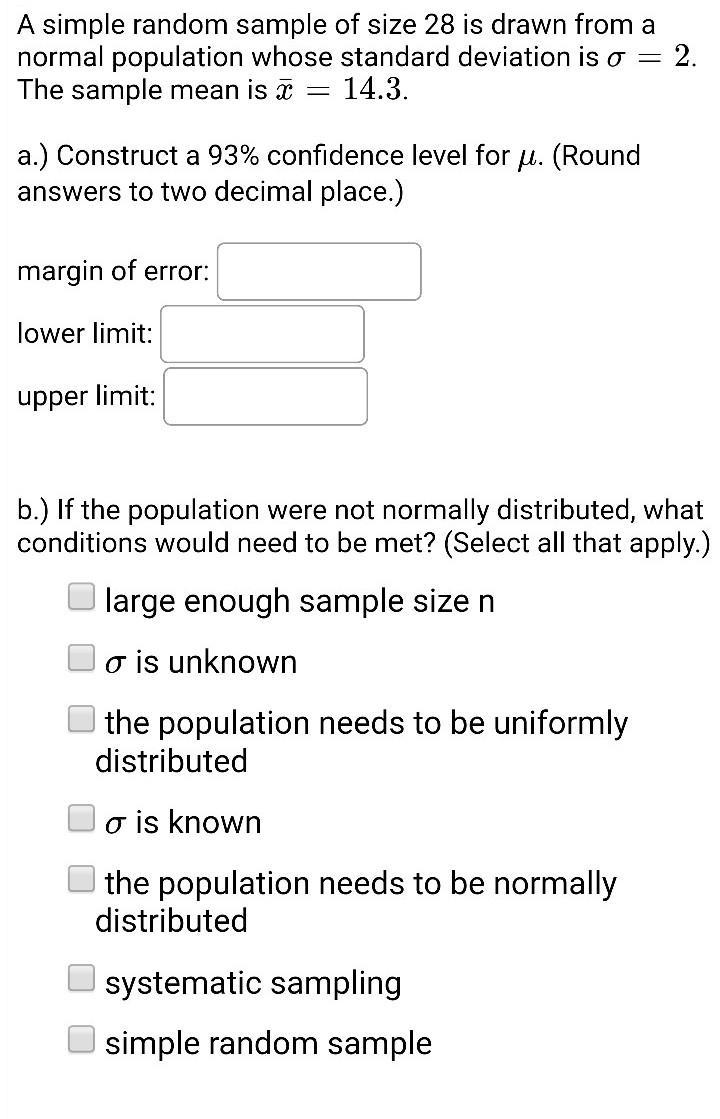Click the 'upper limit:' label text
The width and height of the screenshot is (720, 1119).
click(x=86, y=397)
